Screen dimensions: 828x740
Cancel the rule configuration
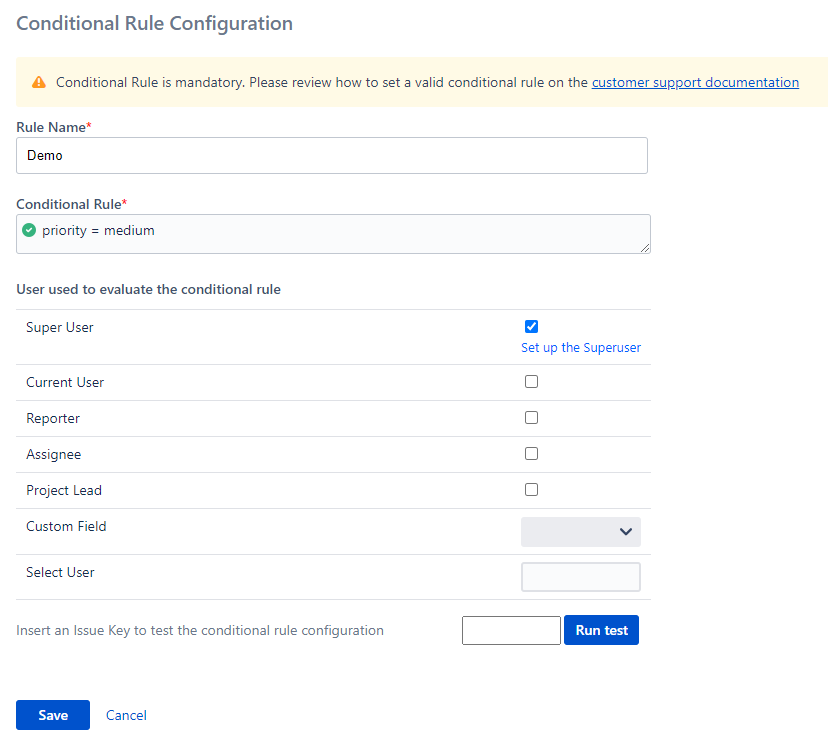126,715
